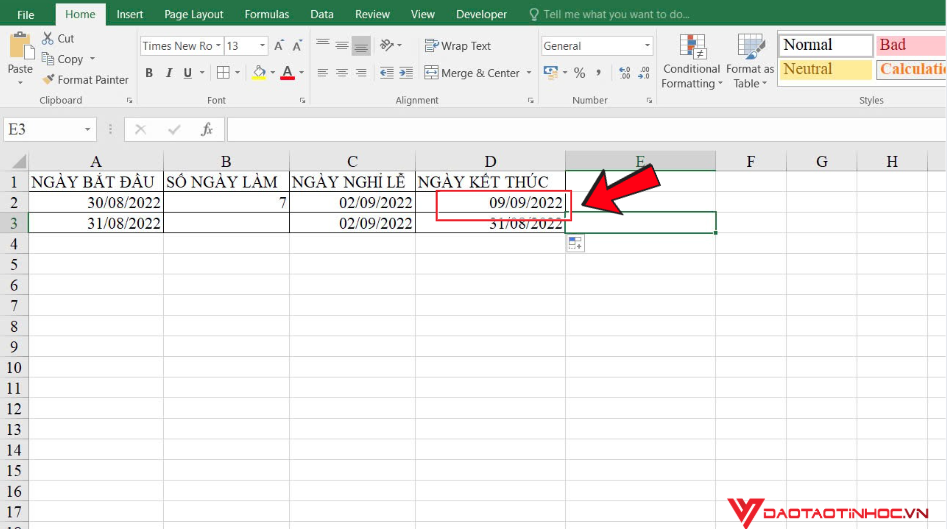This screenshot has height=529, width=947.
Task: Center text horizontally
Action: point(342,73)
